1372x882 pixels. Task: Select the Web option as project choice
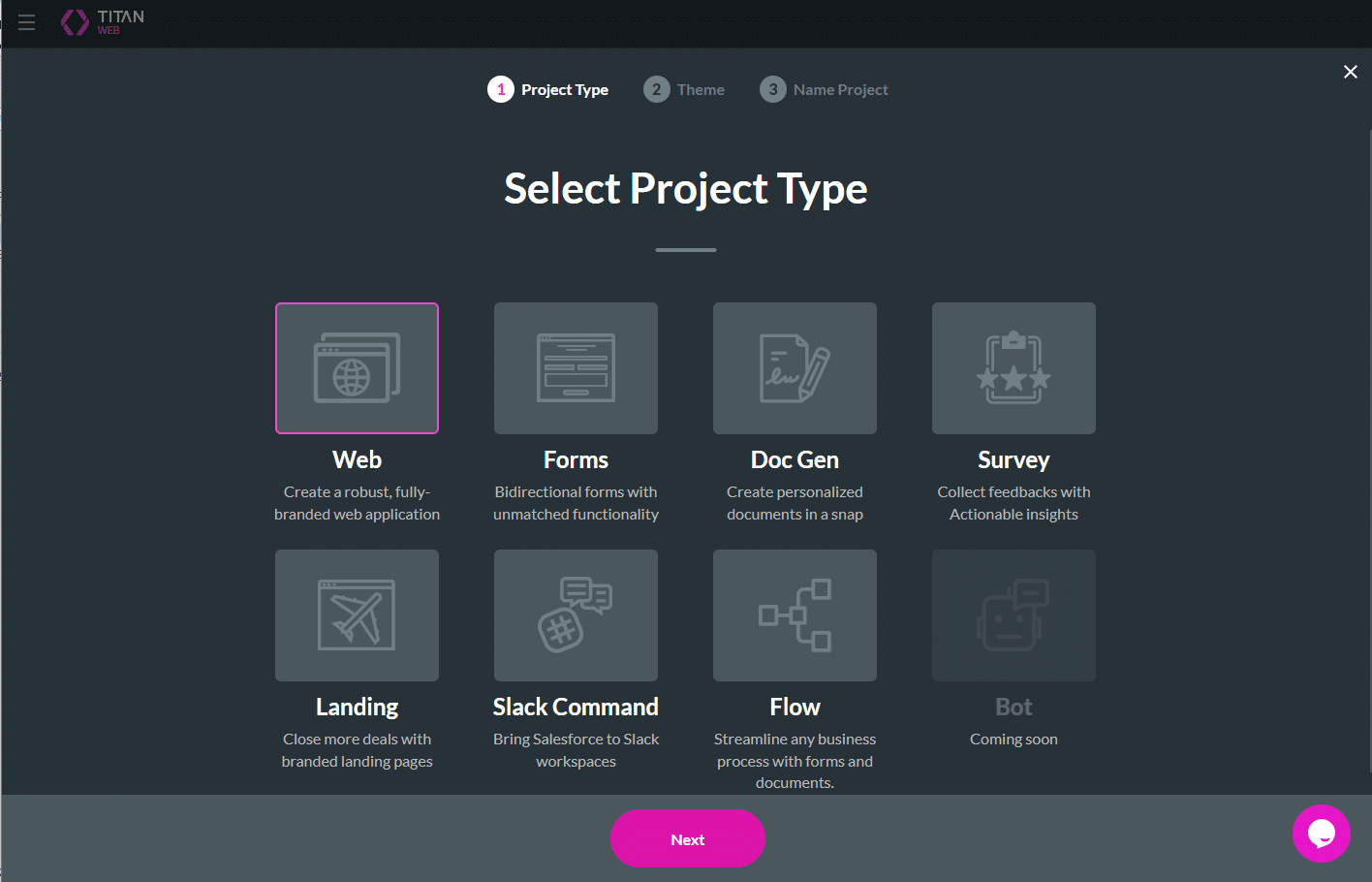click(x=357, y=367)
